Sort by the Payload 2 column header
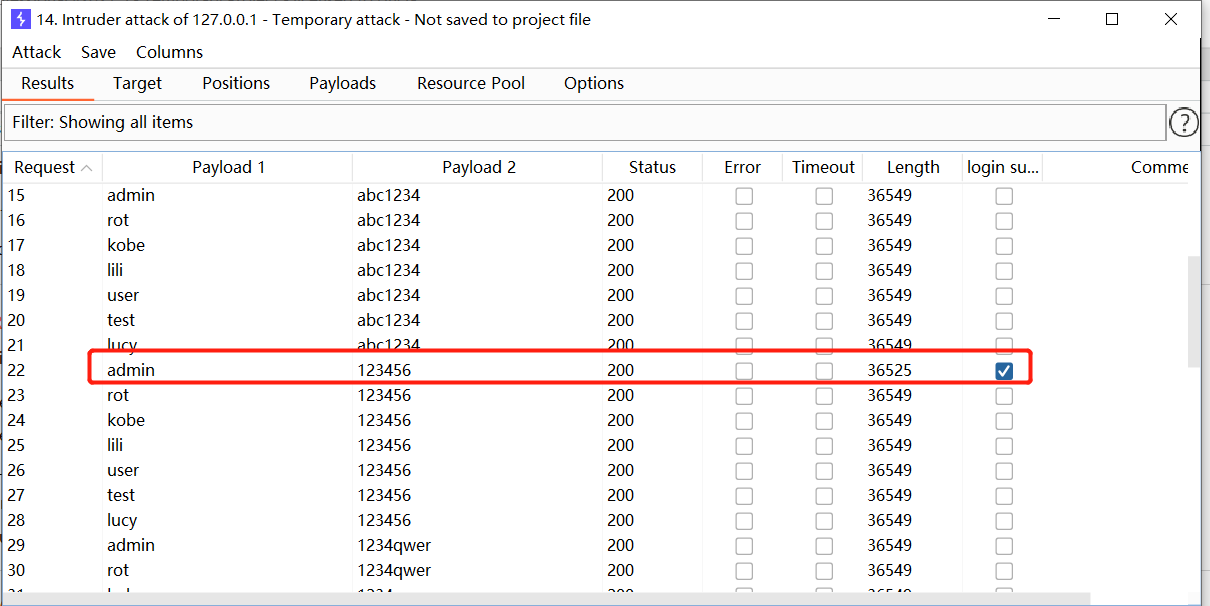Image resolution: width=1210 pixels, height=606 pixels. click(478, 167)
